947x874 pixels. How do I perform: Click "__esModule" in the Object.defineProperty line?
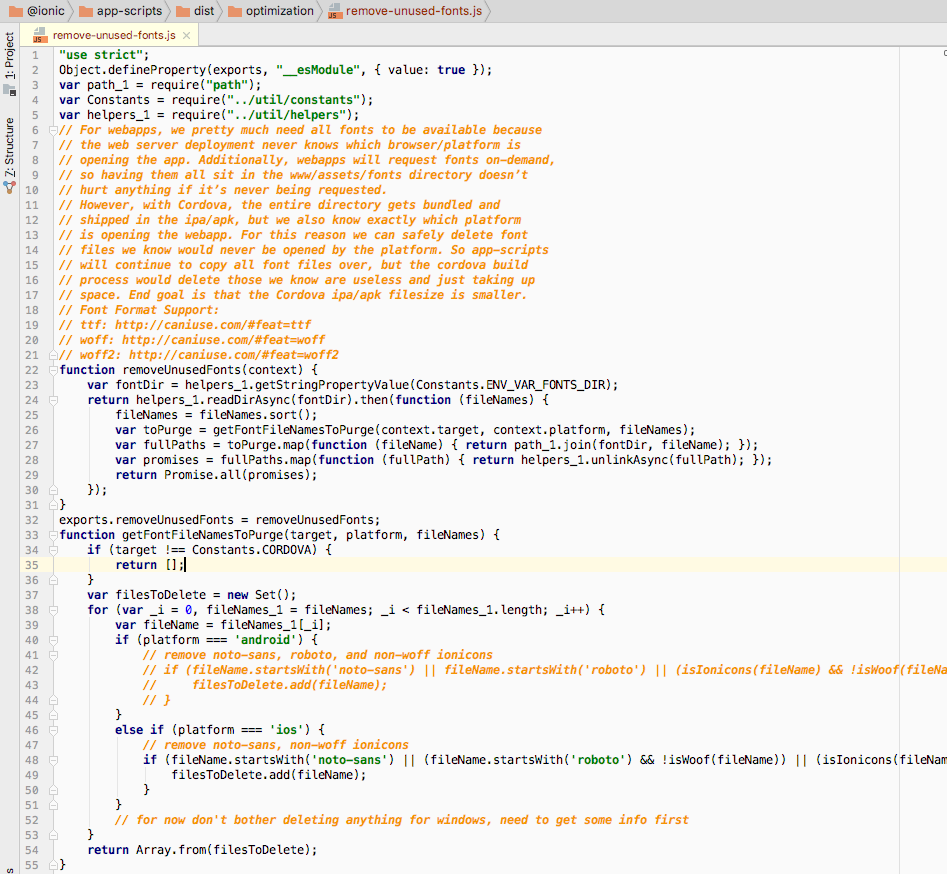318,70
